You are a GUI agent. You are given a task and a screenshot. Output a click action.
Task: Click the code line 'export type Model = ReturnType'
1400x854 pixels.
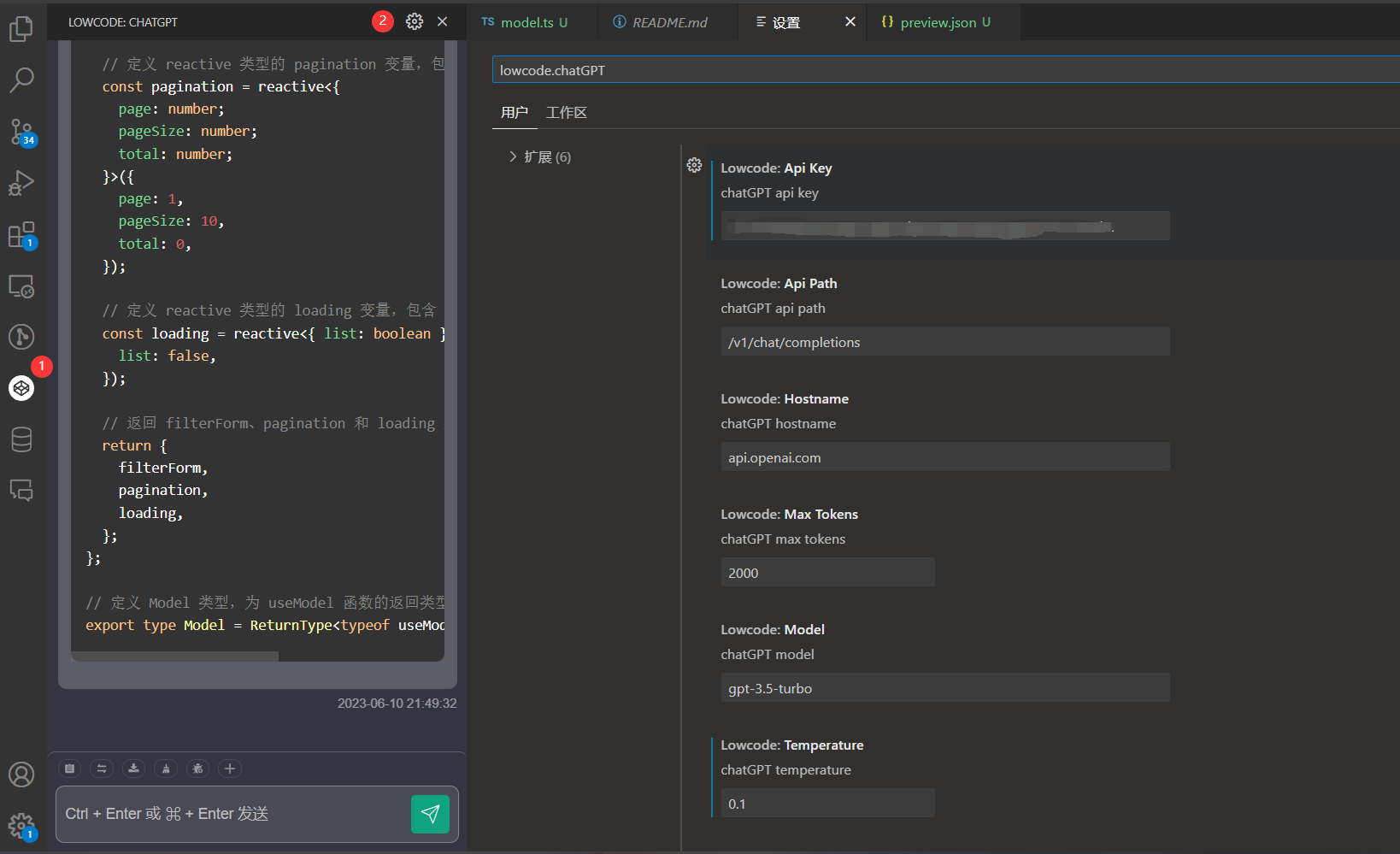265,625
